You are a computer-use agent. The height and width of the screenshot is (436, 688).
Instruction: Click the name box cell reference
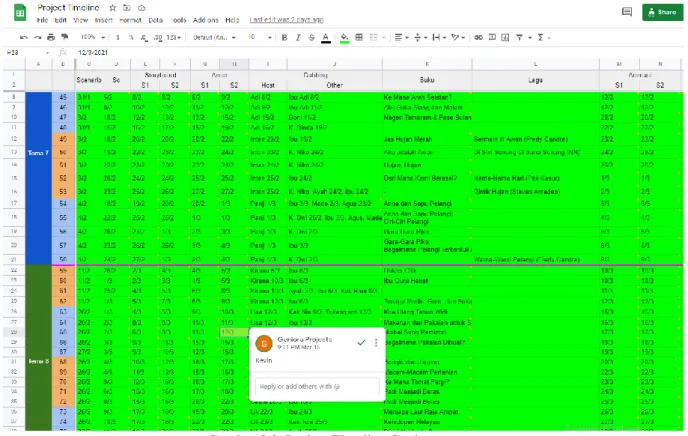point(25,53)
